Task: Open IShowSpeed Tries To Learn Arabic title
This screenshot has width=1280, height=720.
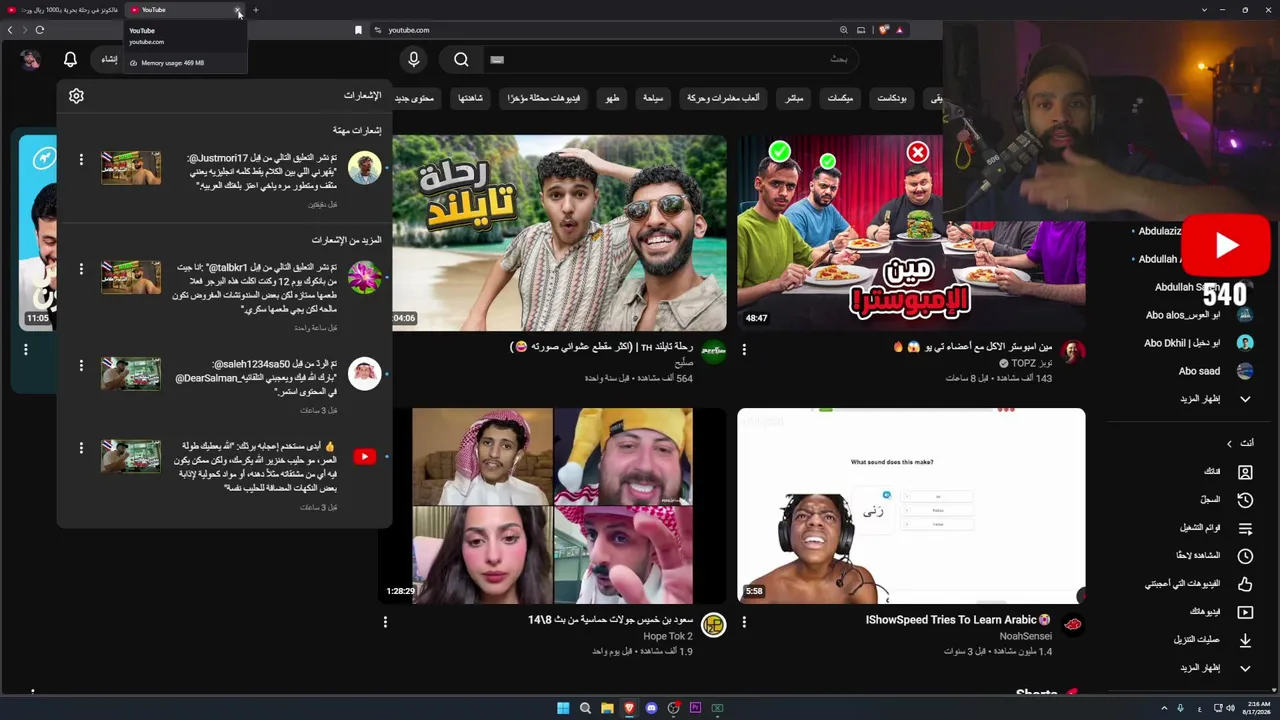Action: 958,620
